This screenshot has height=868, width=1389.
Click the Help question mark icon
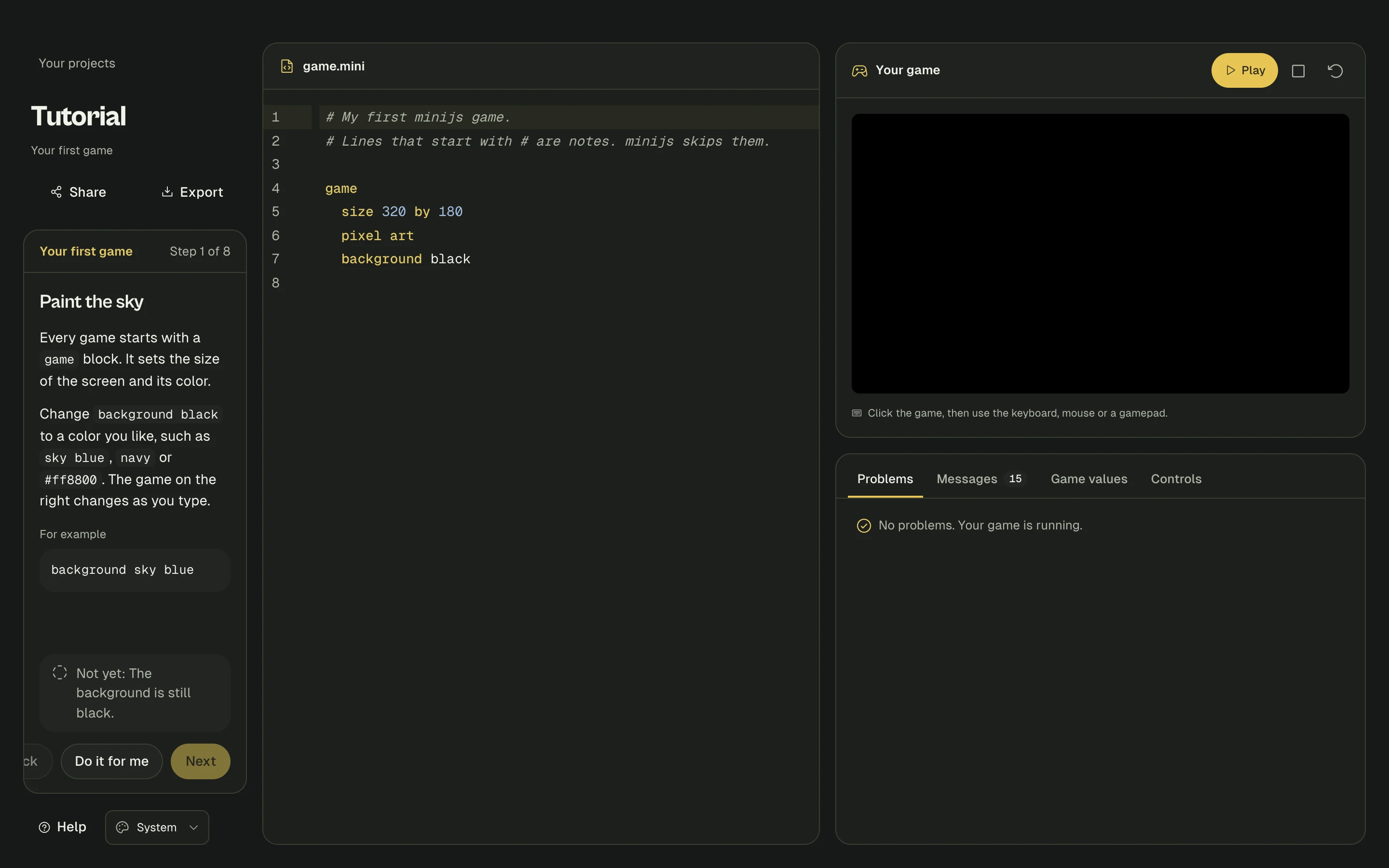click(x=44, y=827)
